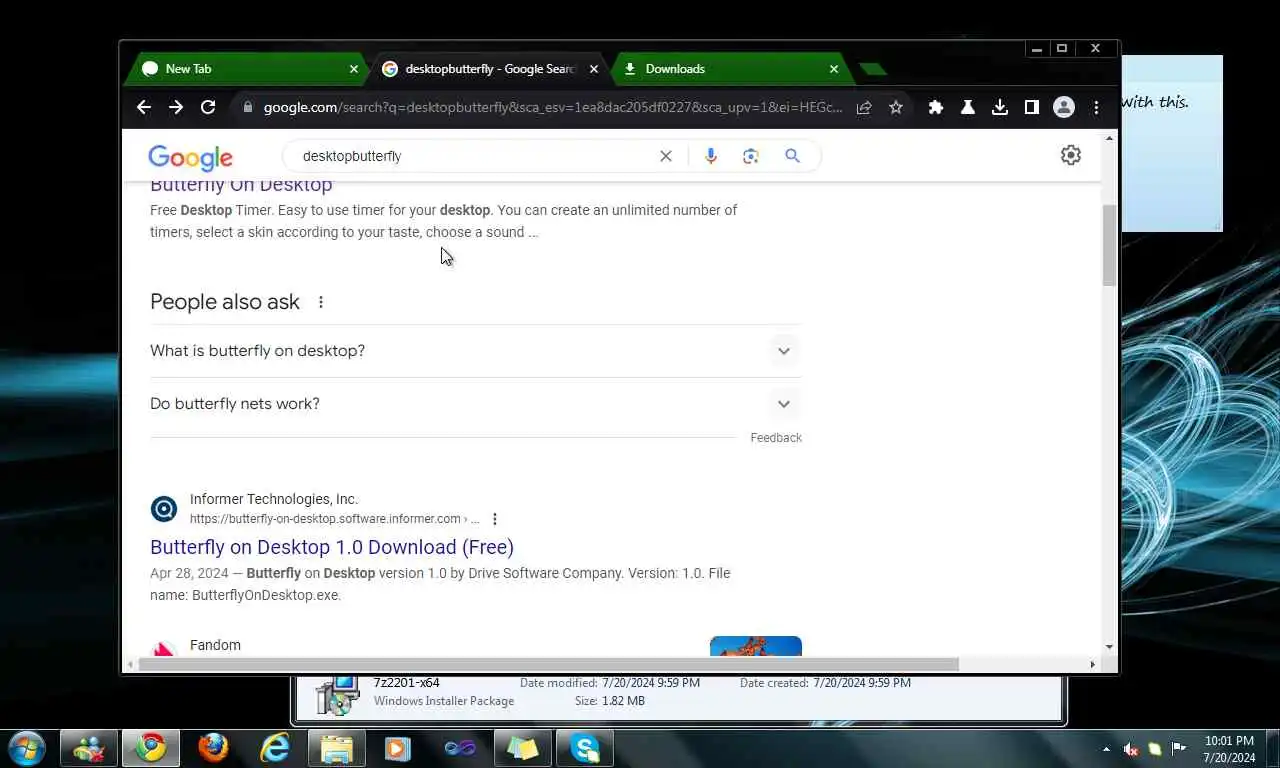The width and height of the screenshot is (1280, 768).
Task: Open Chrome three-dot menu
Action: 1096,107
